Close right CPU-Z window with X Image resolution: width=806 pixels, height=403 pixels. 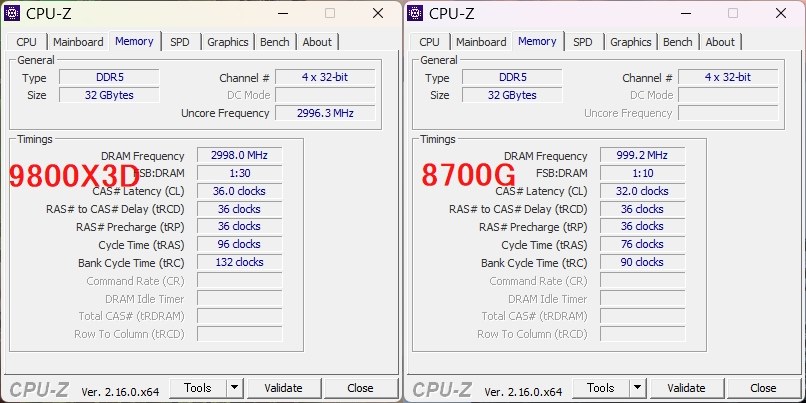pyautogui.click(x=781, y=13)
